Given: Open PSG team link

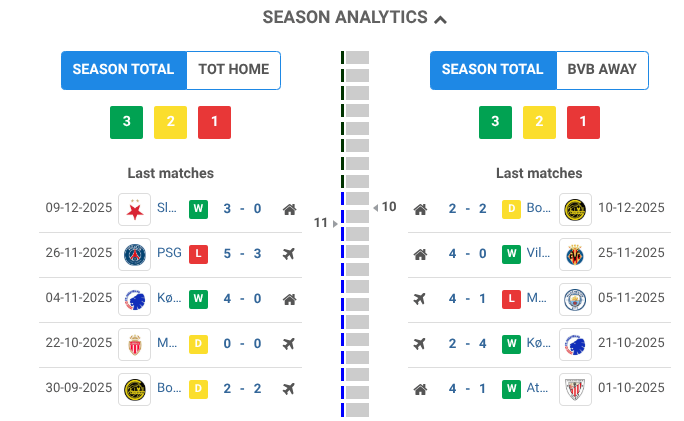Looking at the screenshot, I should coord(170,254).
